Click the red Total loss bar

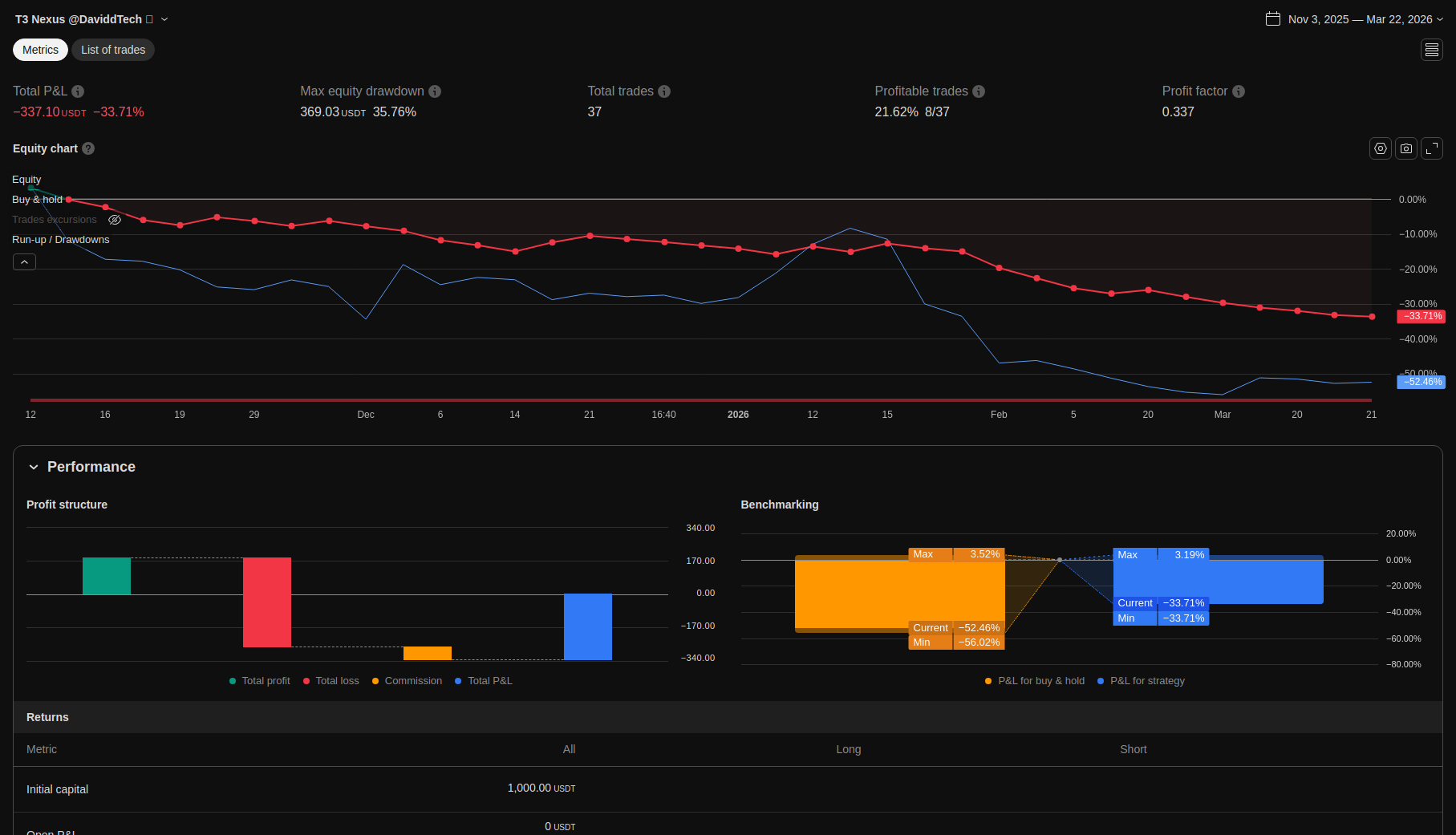[266, 602]
